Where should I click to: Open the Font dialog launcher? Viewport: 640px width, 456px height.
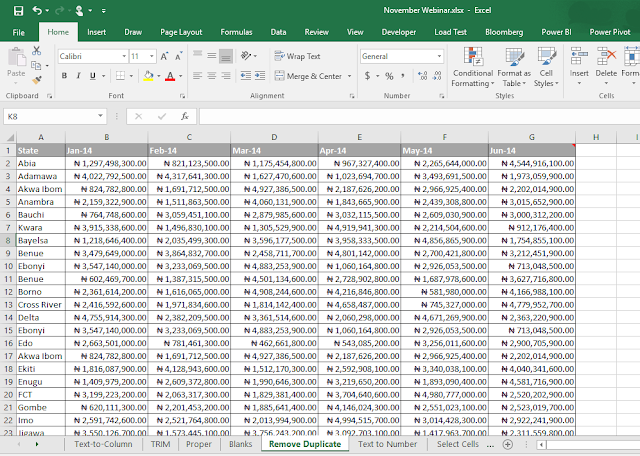coord(182,96)
